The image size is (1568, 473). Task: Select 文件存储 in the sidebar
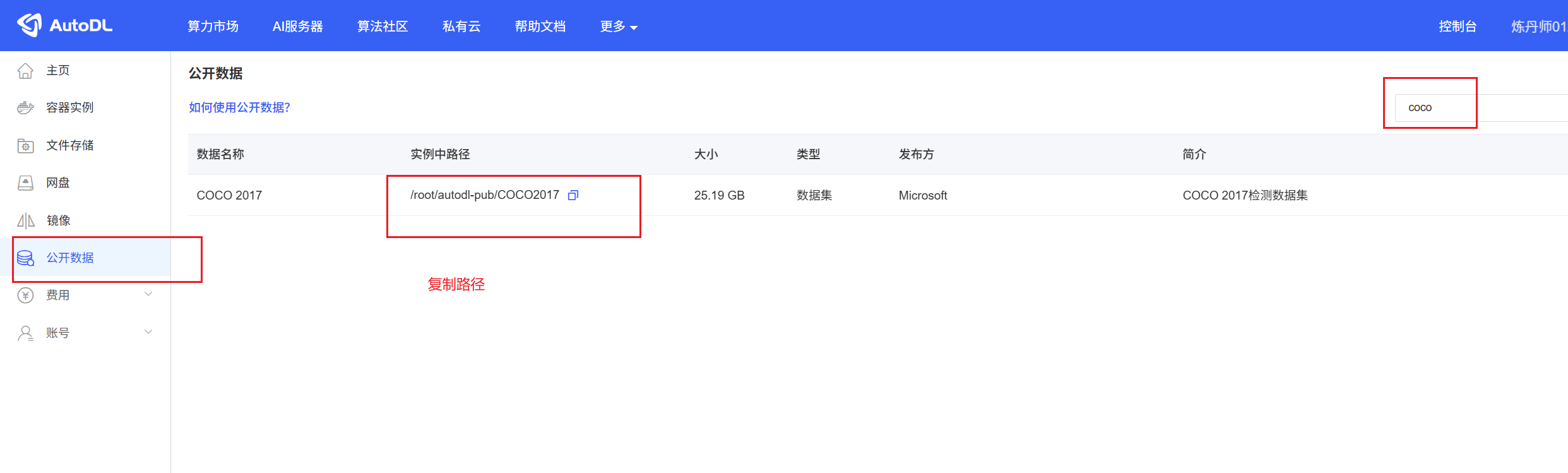pos(70,145)
